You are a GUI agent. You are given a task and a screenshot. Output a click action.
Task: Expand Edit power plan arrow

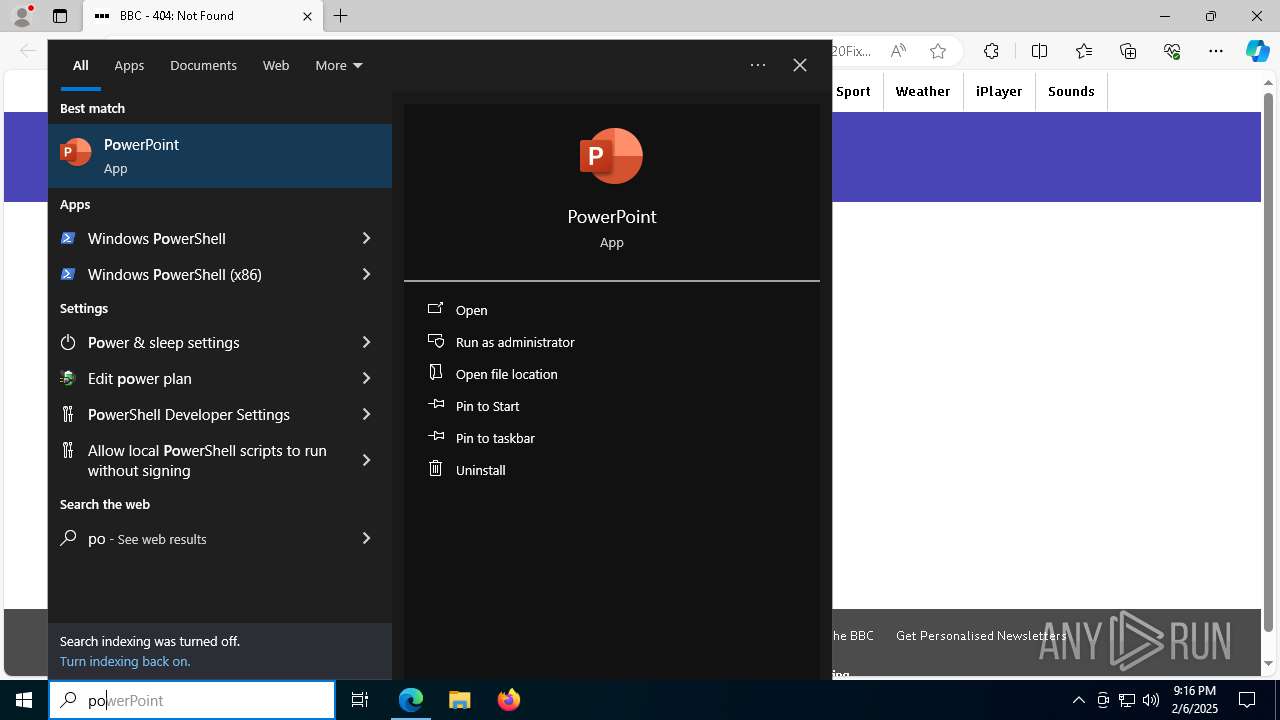(366, 378)
